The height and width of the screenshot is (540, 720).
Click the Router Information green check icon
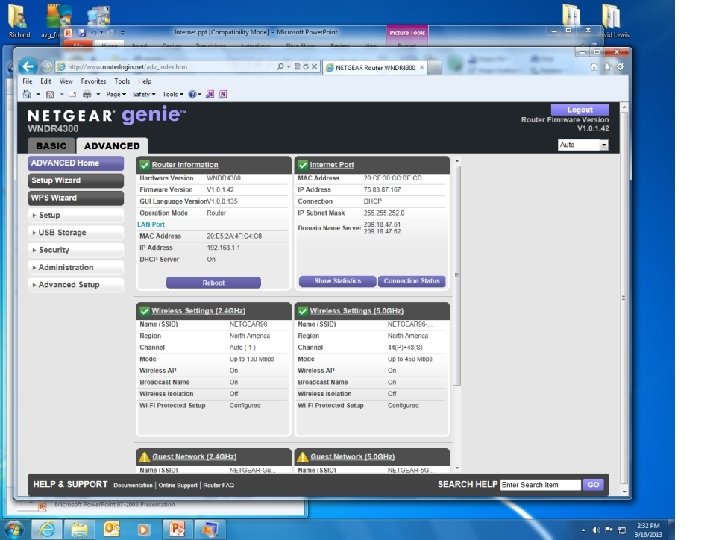[144, 165]
